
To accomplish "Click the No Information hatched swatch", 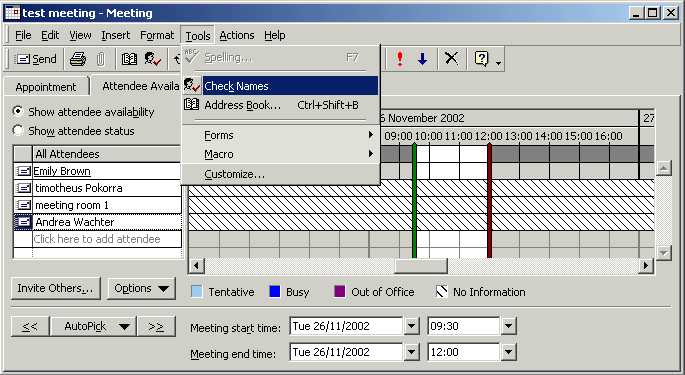I will 442,292.
